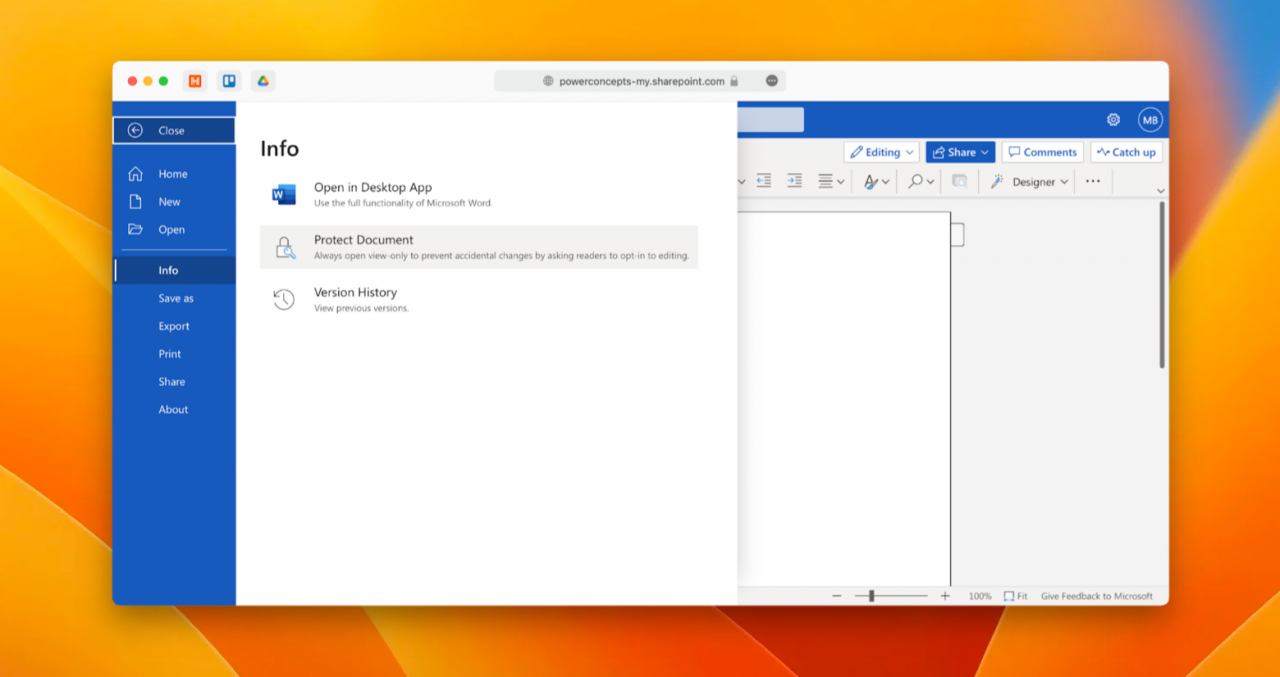Viewport: 1280px width, 677px height.
Task: Click the Fit to page button
Action: click(1016, 596)
